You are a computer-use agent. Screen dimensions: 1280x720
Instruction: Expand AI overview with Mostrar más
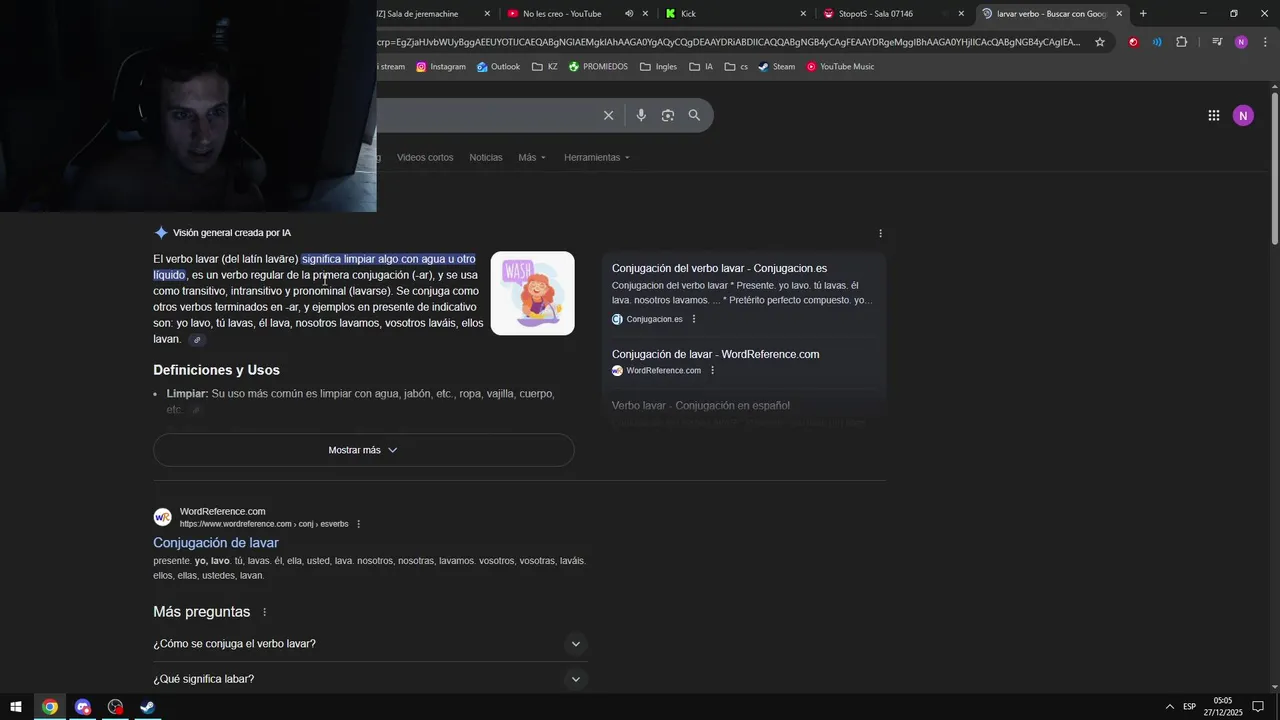click(x=363, y=450)
